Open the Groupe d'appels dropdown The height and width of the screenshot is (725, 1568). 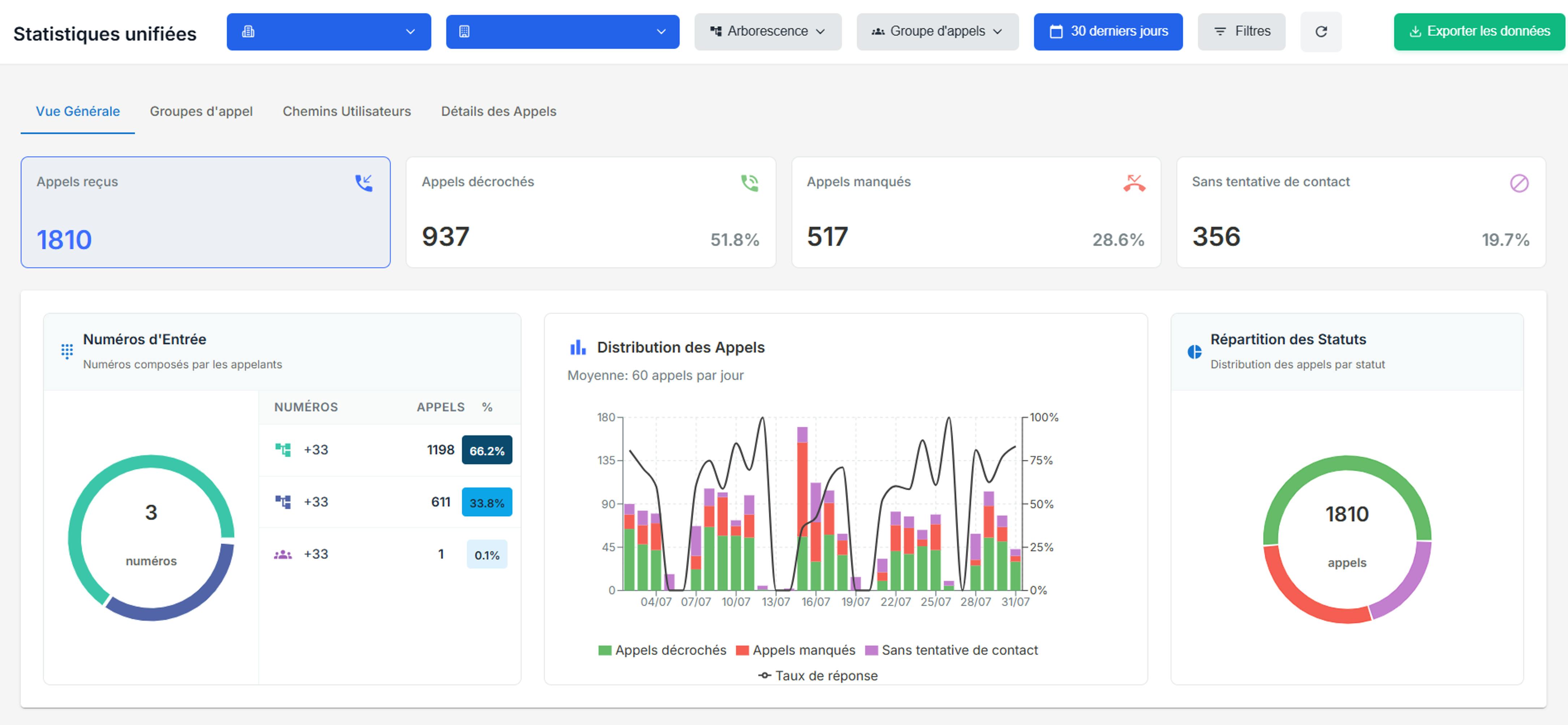pyautogui.click(x=938, y=32)
